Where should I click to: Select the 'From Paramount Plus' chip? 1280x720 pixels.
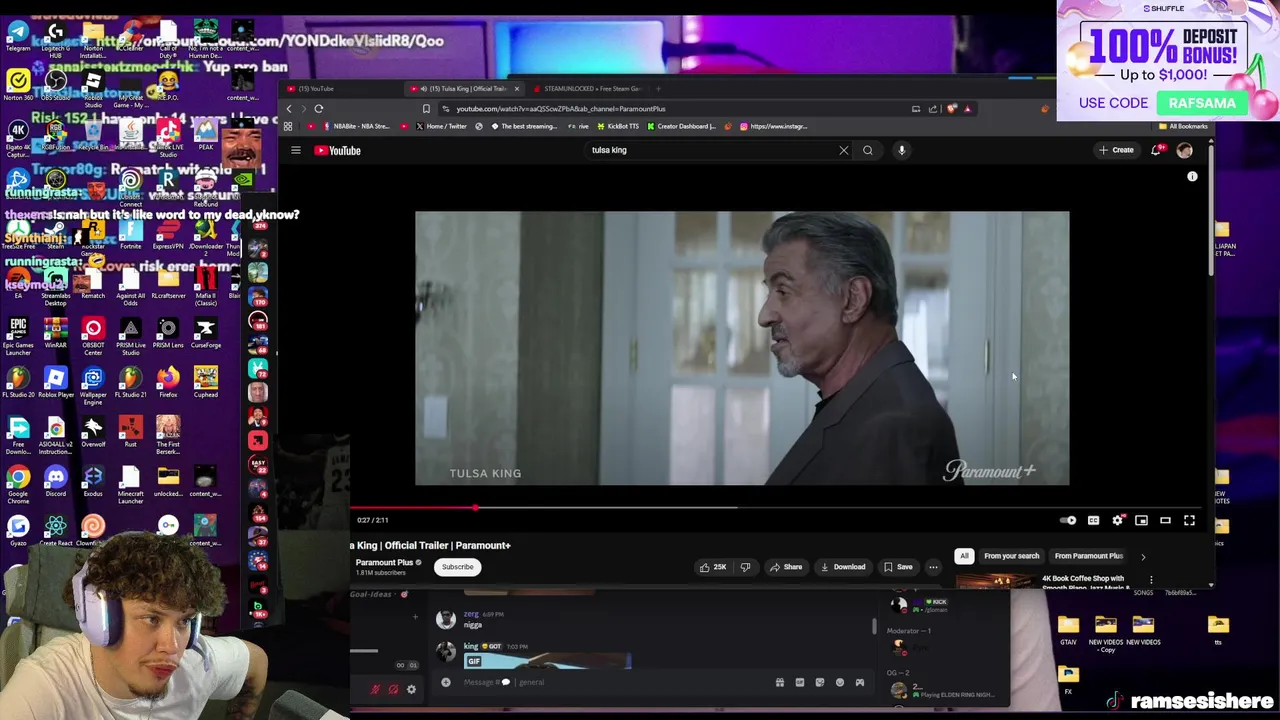click(x=1088, y=556)
